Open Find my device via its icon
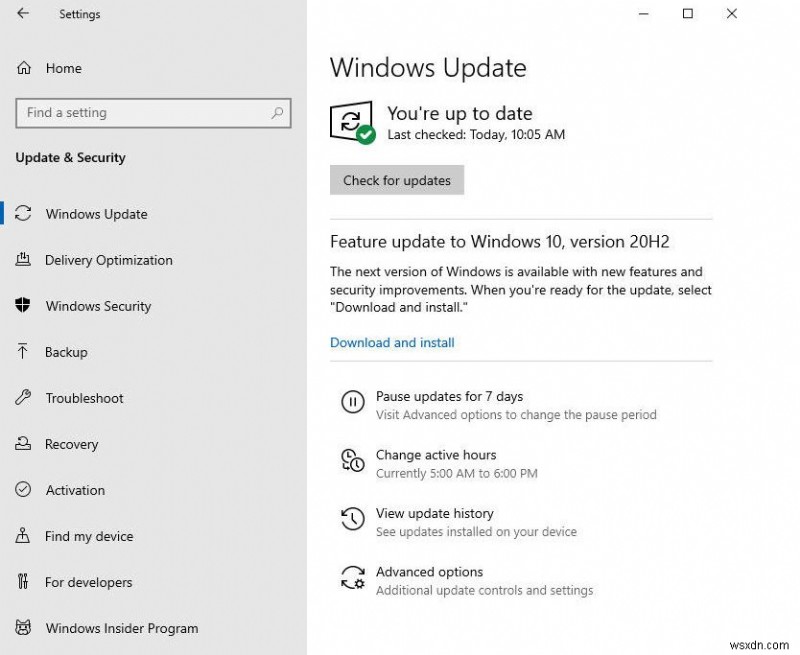 click(x=22, y=536)
